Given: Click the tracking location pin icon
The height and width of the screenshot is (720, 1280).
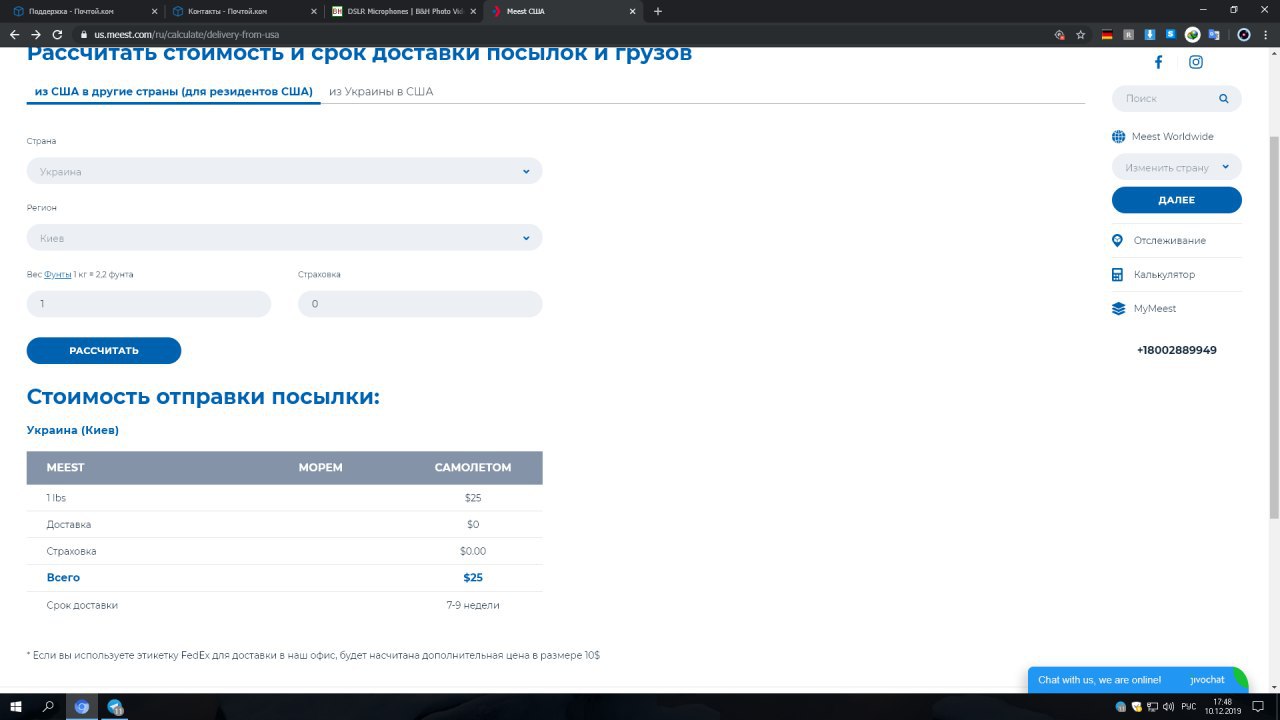Looking at the screenshot, I should pyautogui.click(x=1118, y=241).
